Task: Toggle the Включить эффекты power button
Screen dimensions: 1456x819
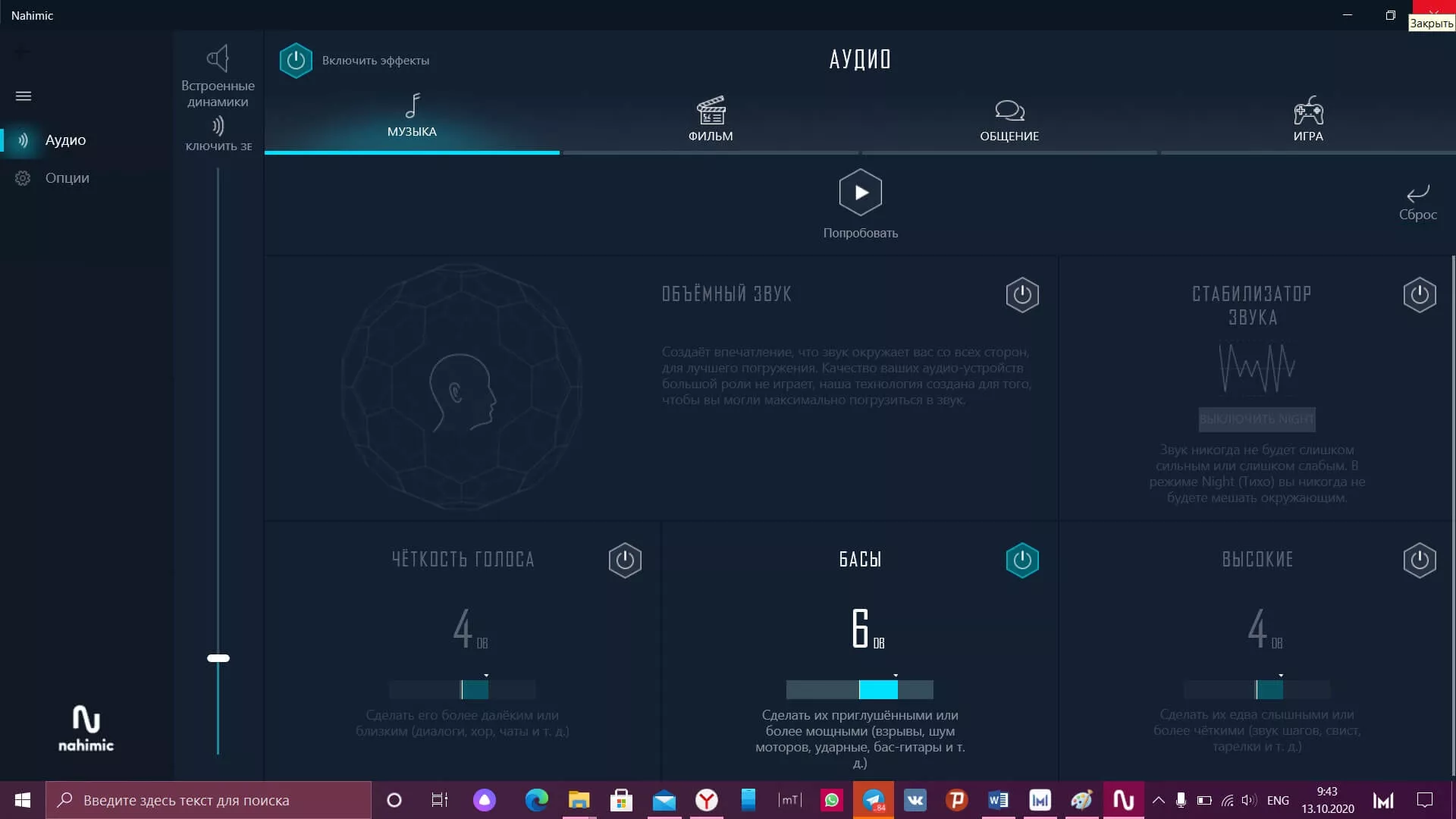Action: click(x=296, y=61)
